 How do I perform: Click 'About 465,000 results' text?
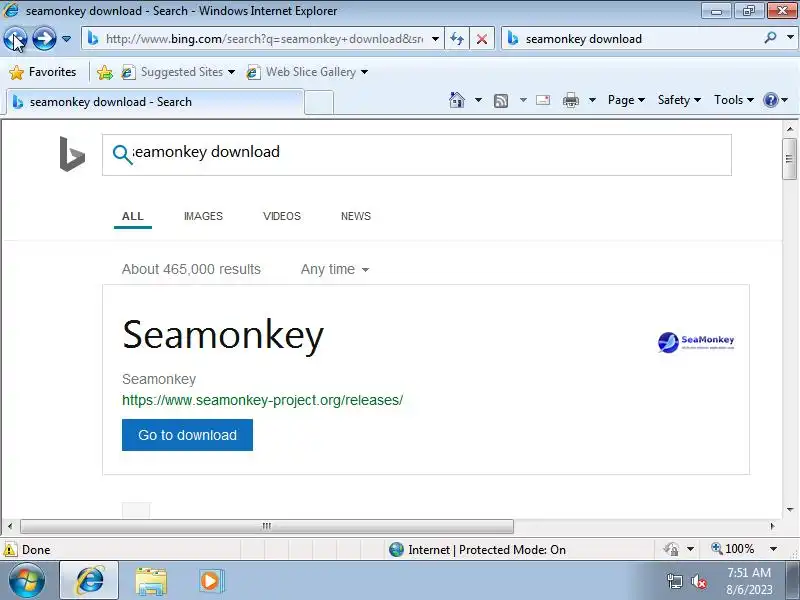coord(191,269)
